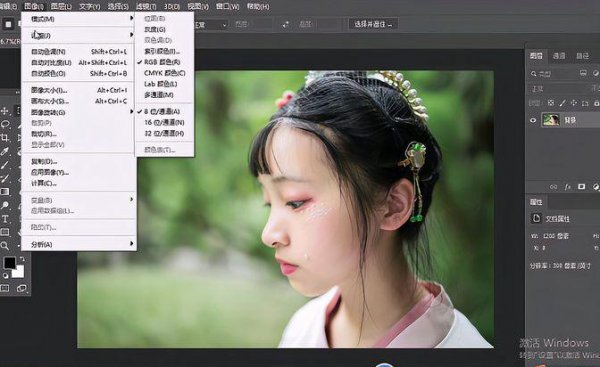Choose 16 位/通道 bit depth

(x=165, y=122)
